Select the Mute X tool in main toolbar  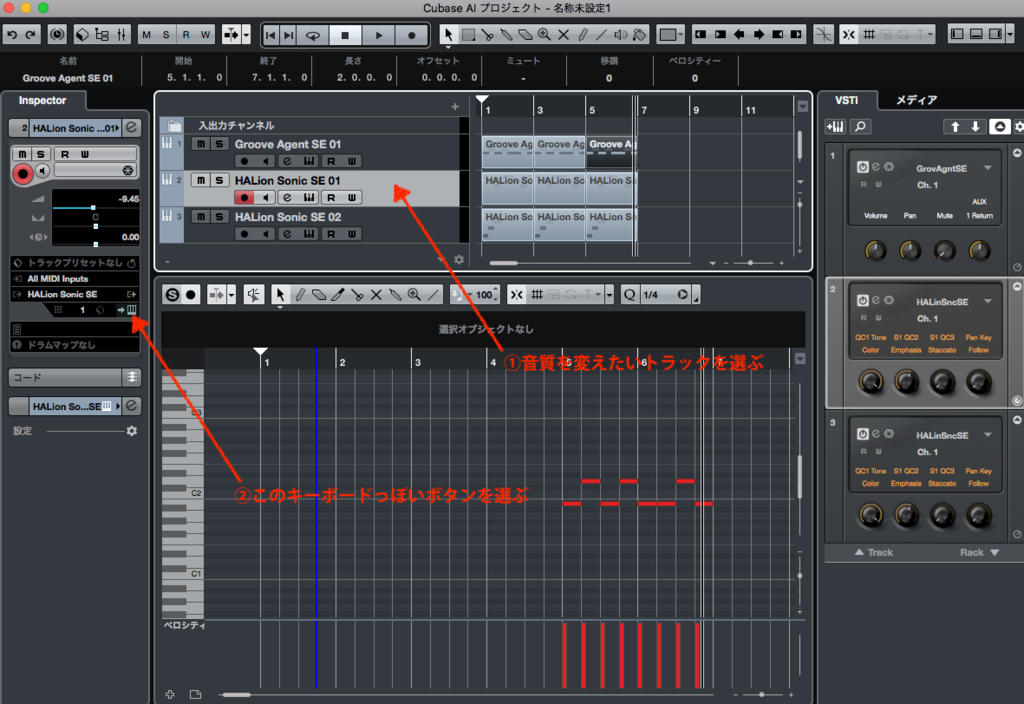point(563,35)
